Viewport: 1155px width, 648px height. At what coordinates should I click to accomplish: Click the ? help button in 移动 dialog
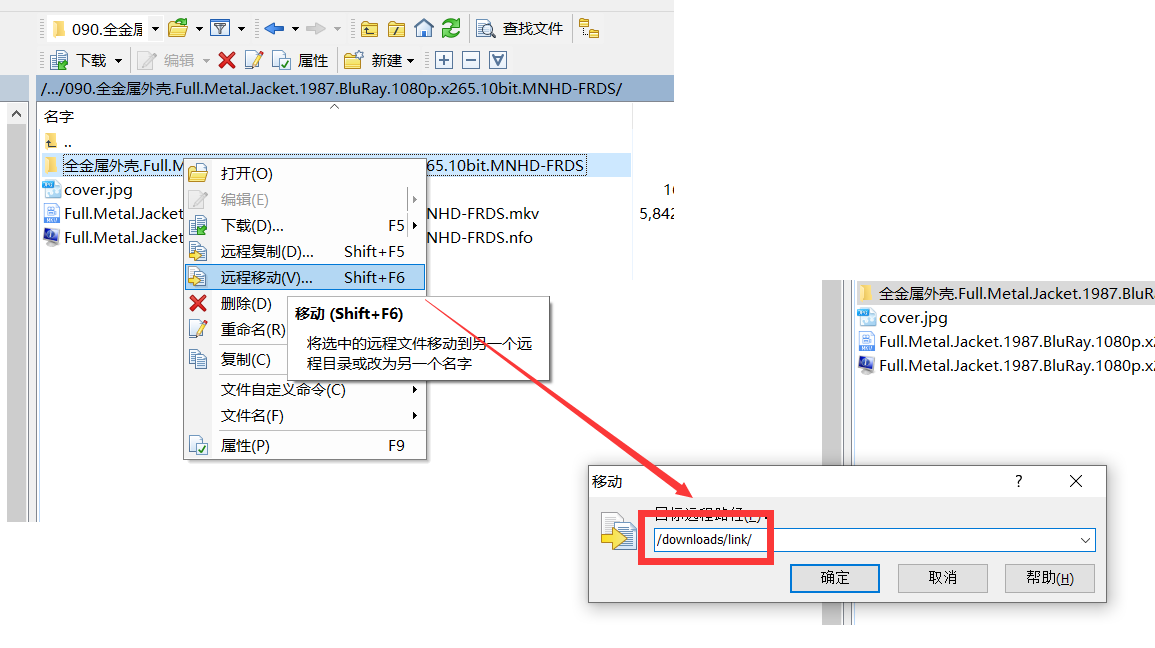(1019, 481)
